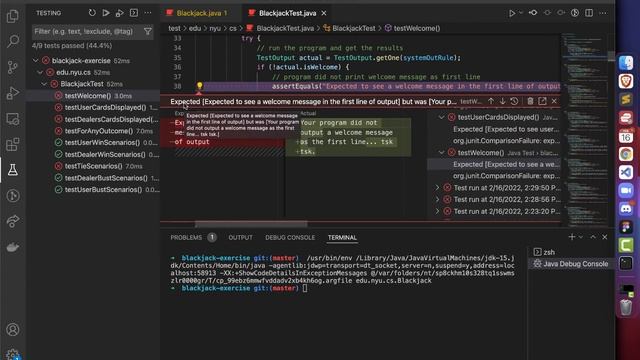Close the BlackjackTest.java tab

point(324,13)
